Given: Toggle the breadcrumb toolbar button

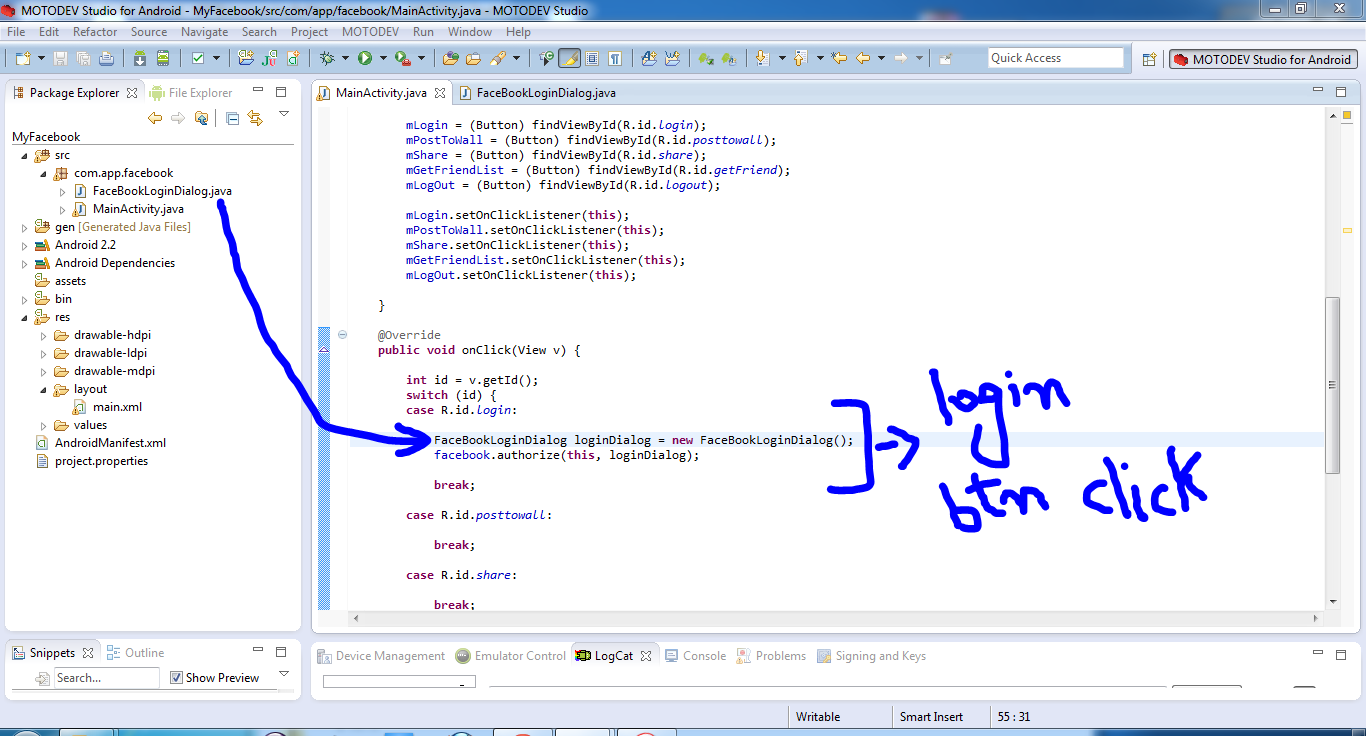Looking at the screenshot, I should [x=546, y=58].
